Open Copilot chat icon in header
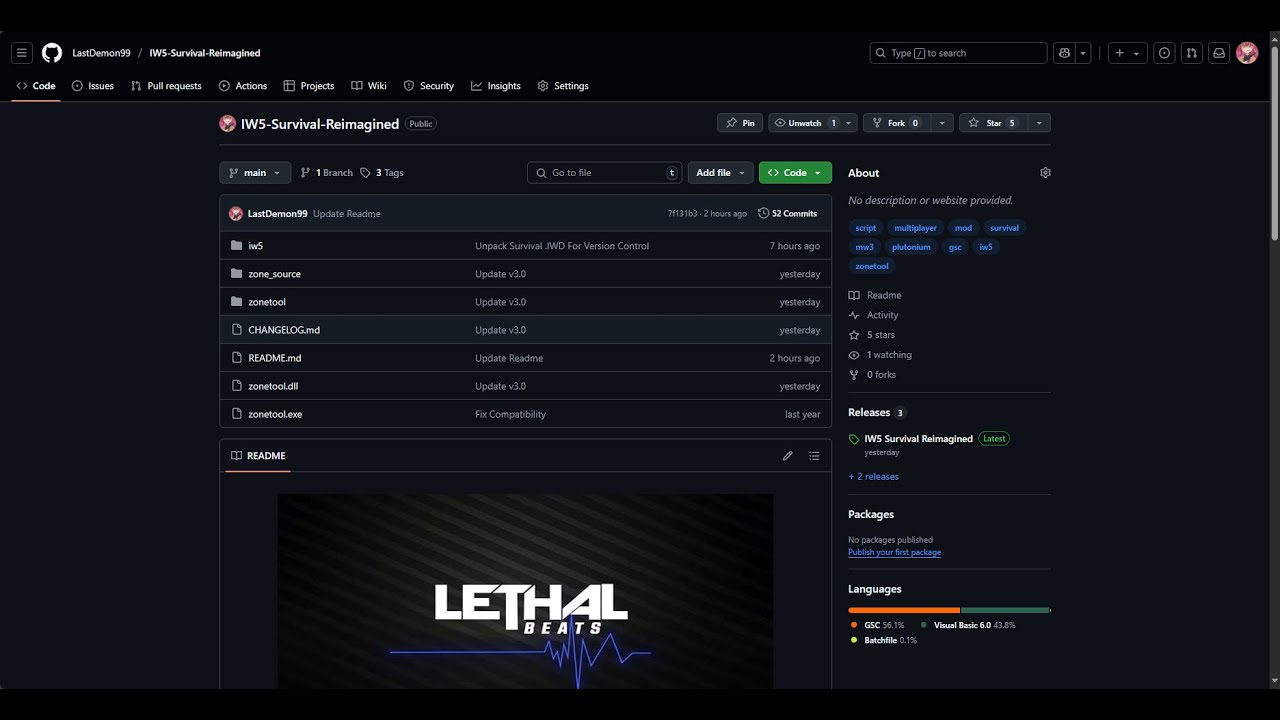This screenshot has height=720, width=1280. click(x=1065, y=53)
